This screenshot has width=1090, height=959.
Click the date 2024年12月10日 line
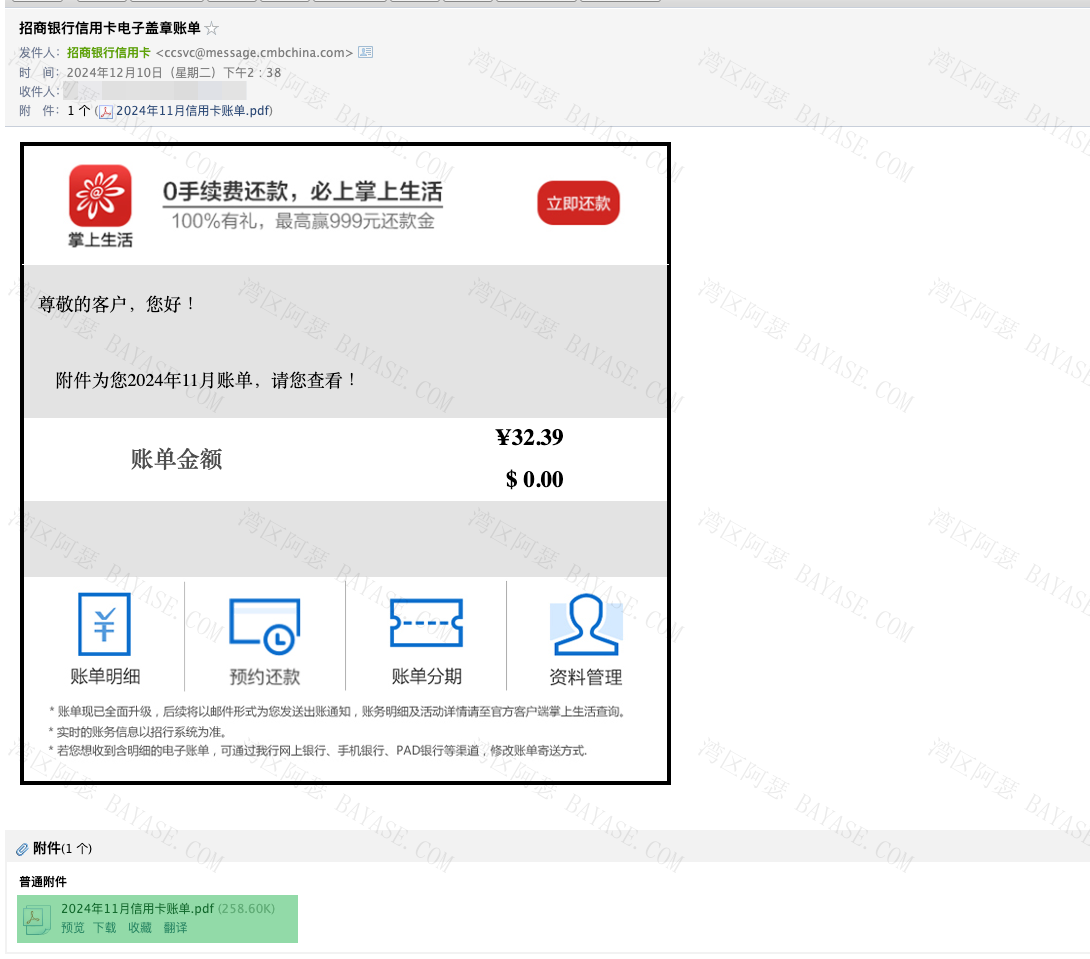point(174,72)
